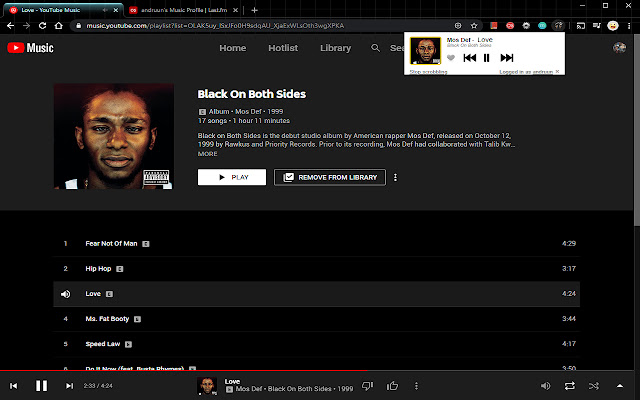Click the 4:29 duration of Fear Not Of Man
Image resolution: width=640 pixels, height=400 pixels.
tap(569, 244)
